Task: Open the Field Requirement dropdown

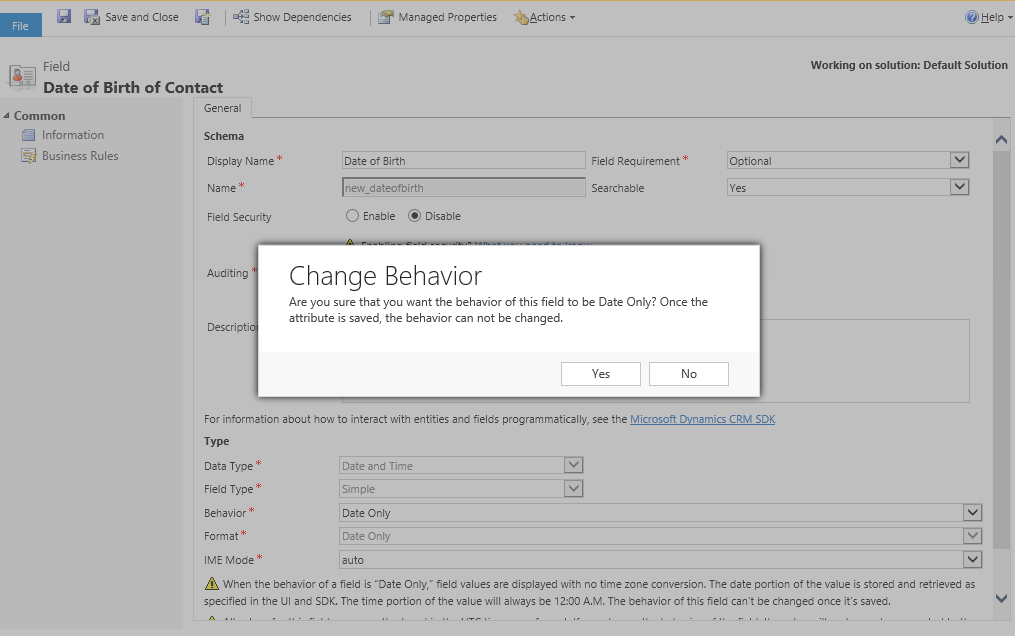Action: (x=959, y=160)
